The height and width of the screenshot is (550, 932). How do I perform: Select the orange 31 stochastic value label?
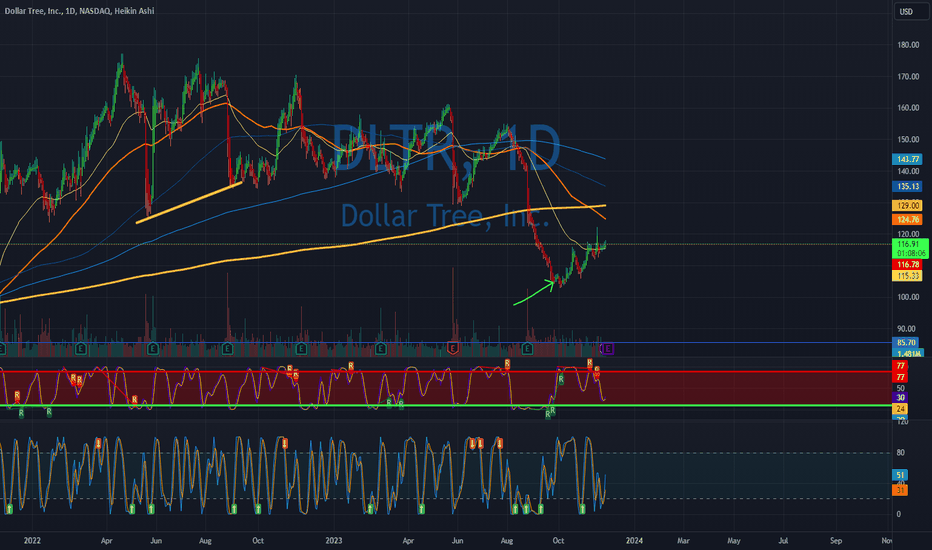(900, 490)
